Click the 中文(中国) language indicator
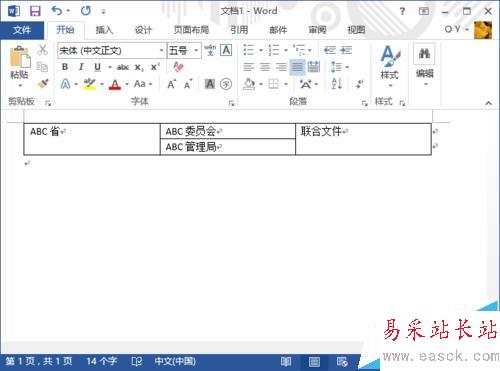The image size is (500, 371). [x=175, y=361]
